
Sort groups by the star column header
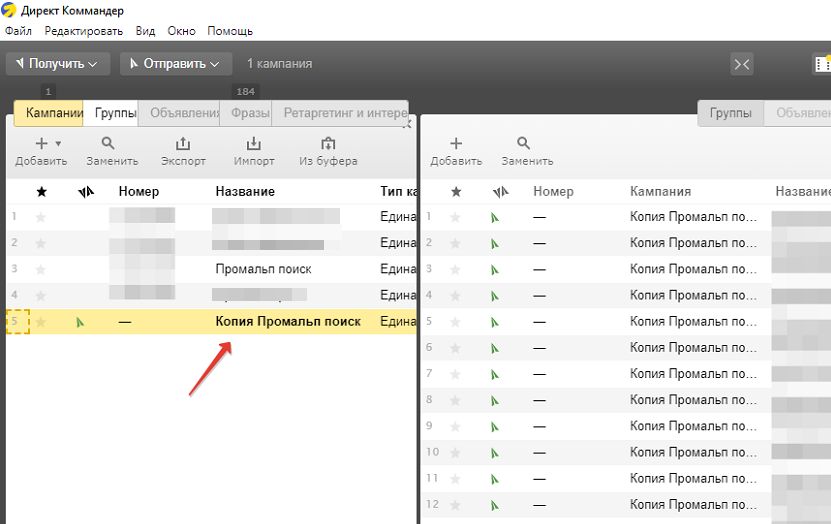(456, 192)
